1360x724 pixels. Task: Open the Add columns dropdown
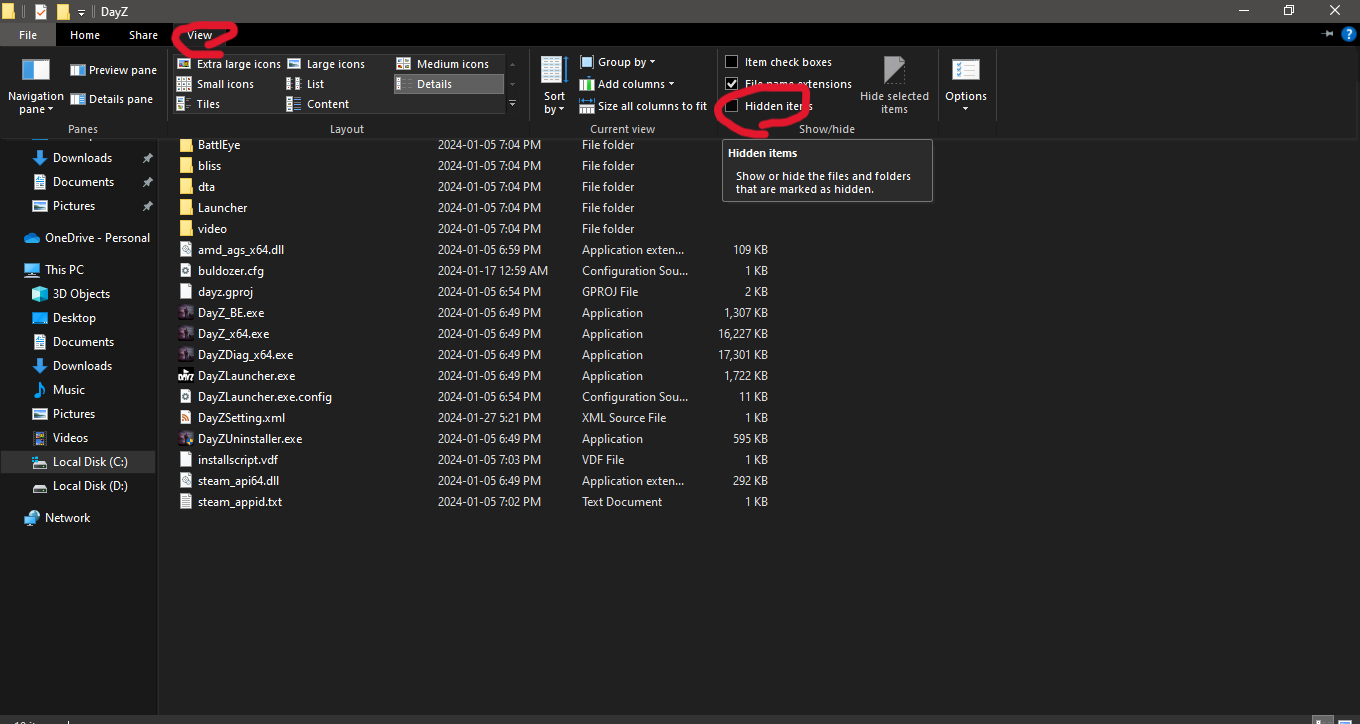(x=627, y=84)
